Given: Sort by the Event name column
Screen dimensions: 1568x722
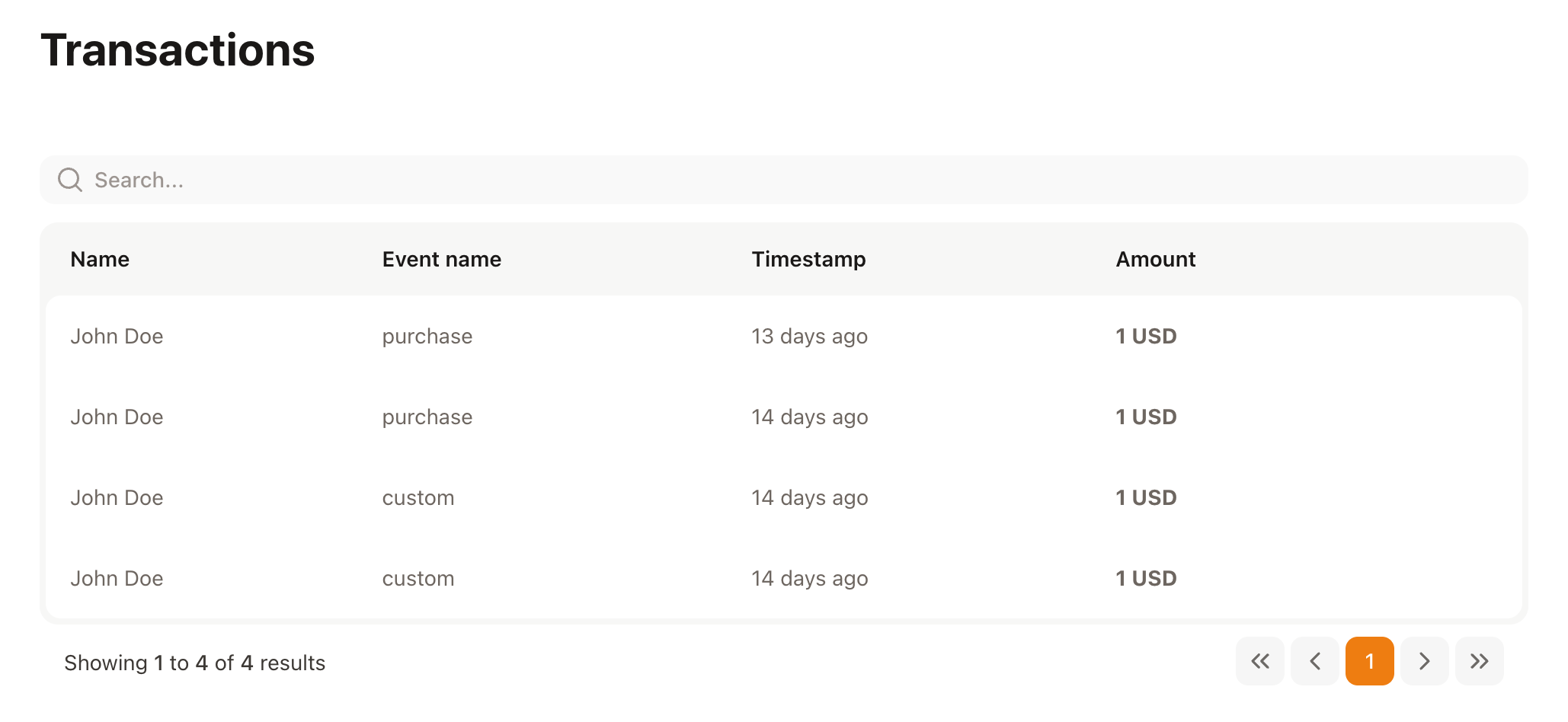Looking at the screenshot, I should [441, 259].
